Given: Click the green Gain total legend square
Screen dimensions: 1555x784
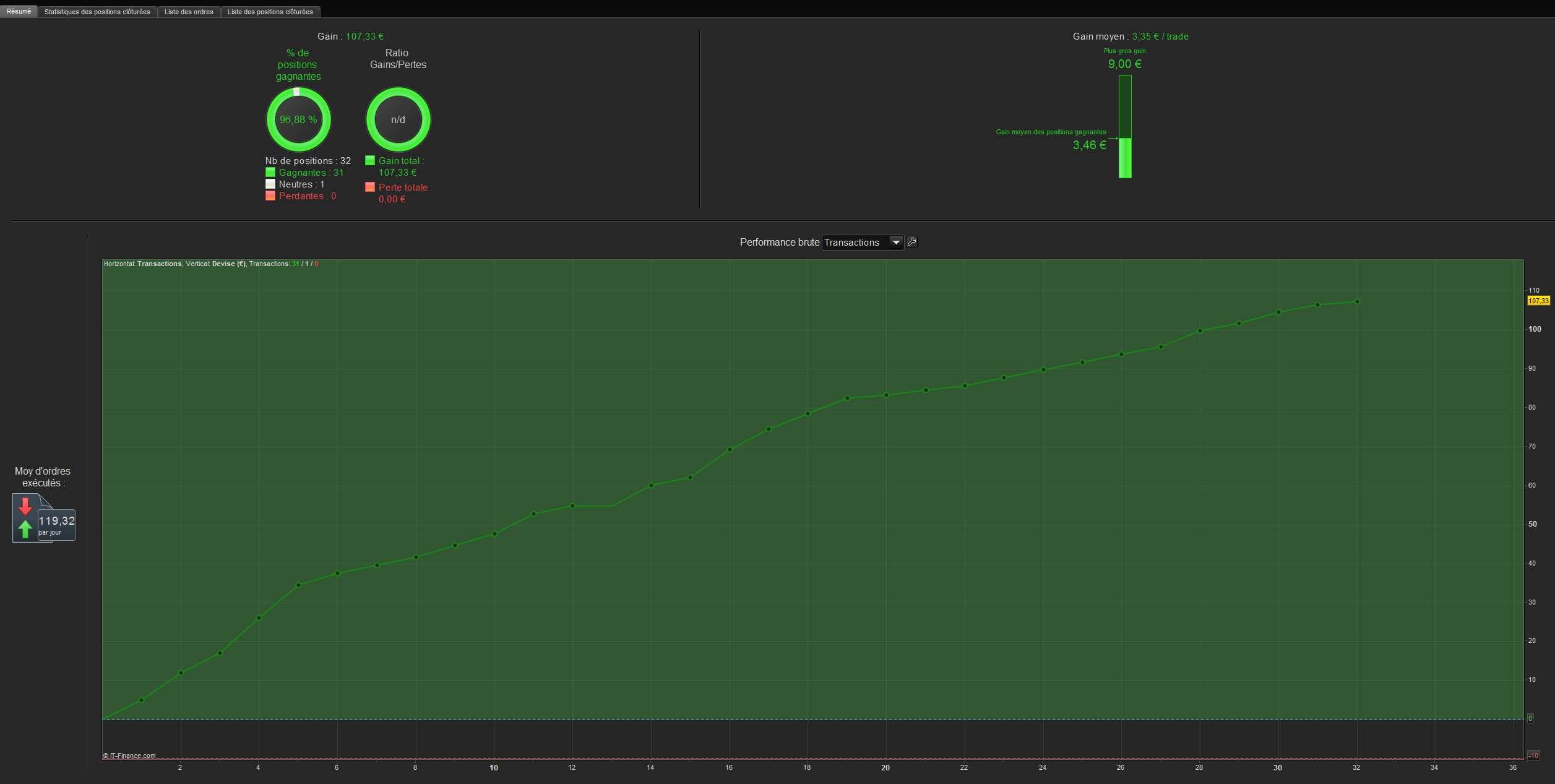Looking at the screenshot, I should [370, 160].
